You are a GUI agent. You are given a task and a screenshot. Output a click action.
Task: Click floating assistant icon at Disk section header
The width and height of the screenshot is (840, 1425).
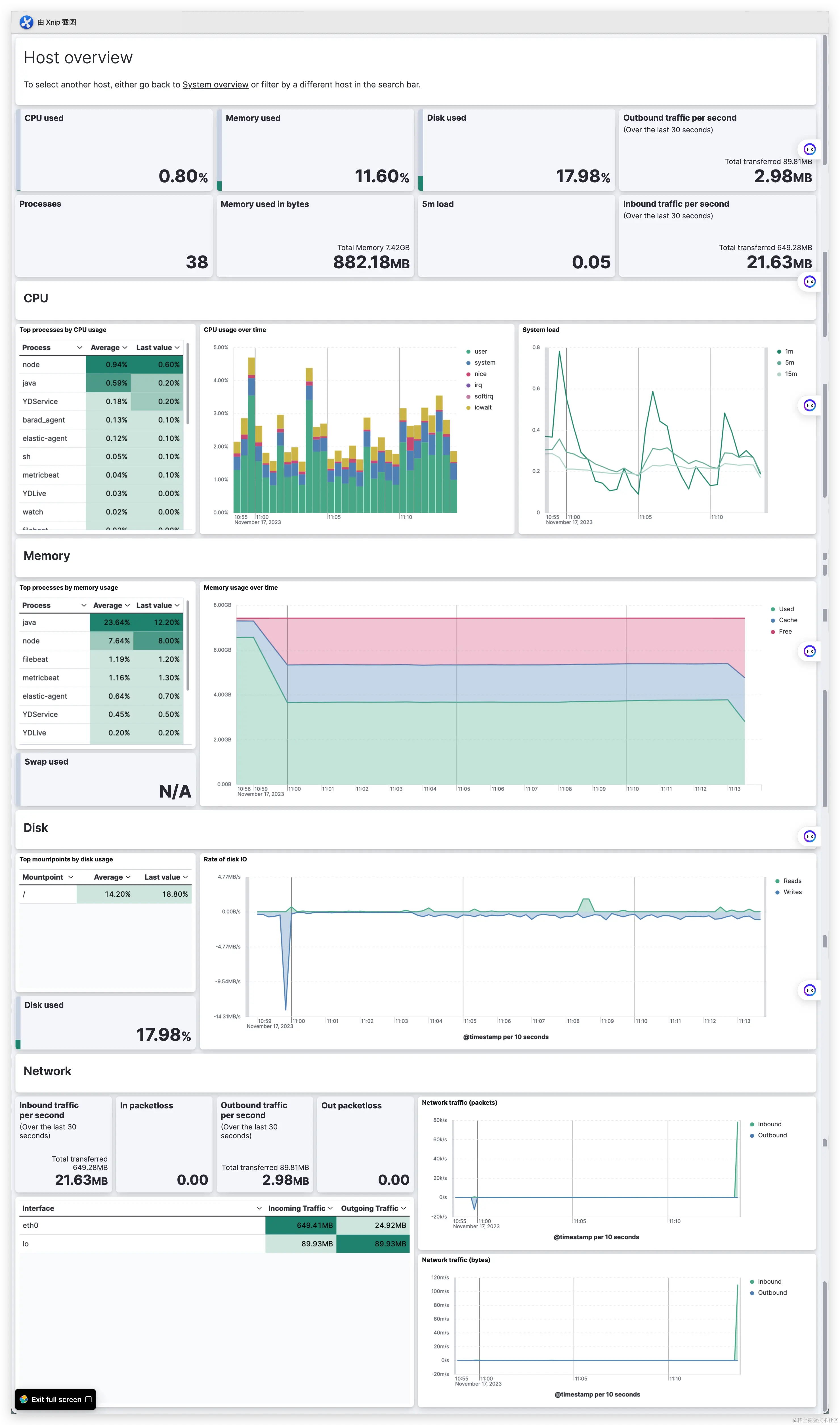[x=809, y=836]
